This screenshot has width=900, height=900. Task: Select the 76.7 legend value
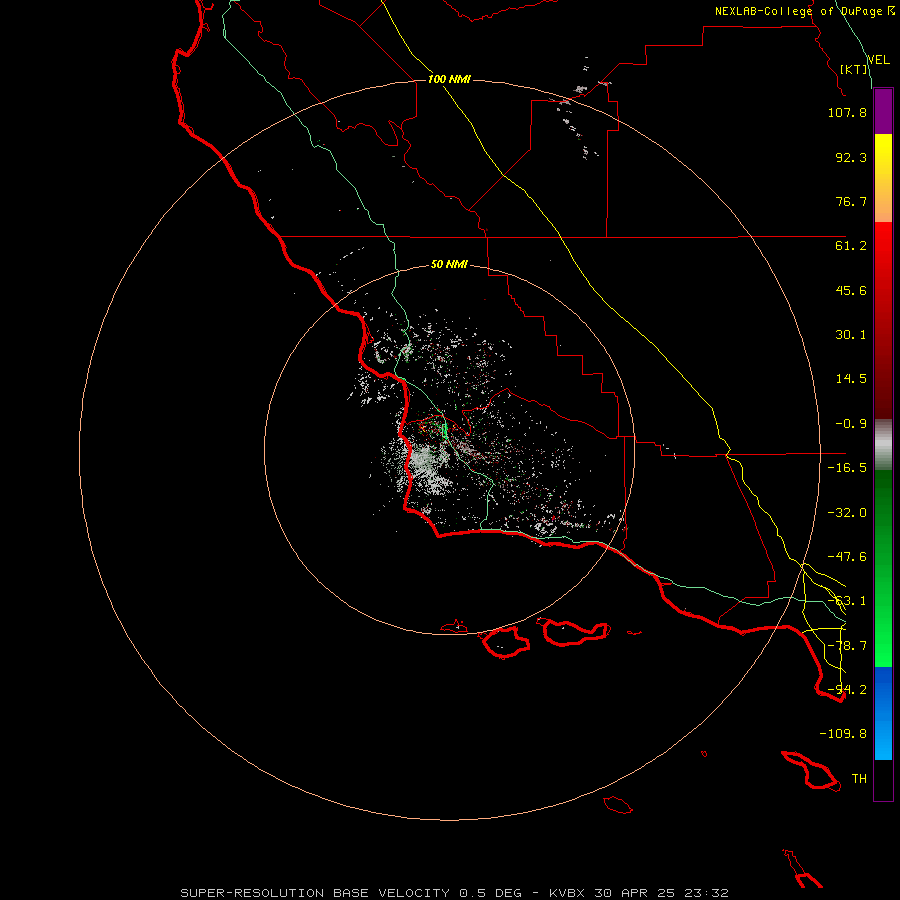[x=851, y=201]
